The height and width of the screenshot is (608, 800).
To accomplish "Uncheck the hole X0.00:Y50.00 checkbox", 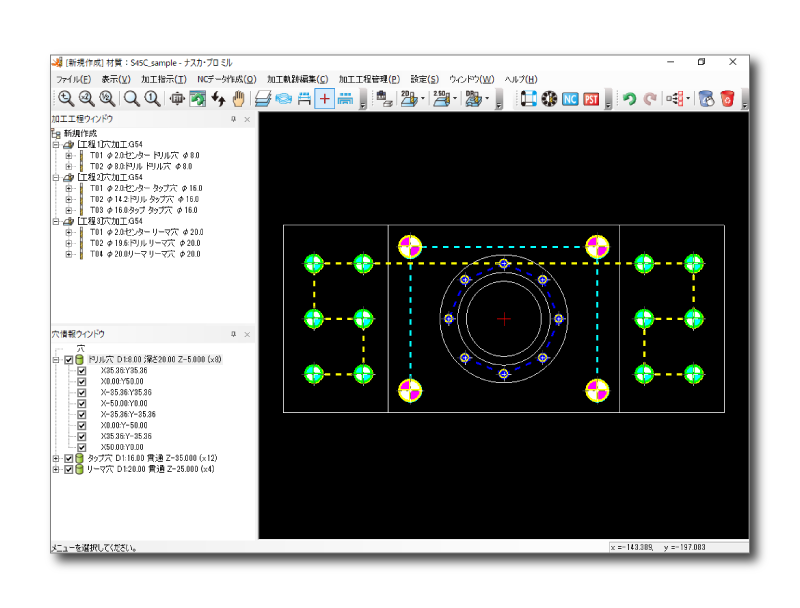I will pyautogui.click(x=82, y=382).
